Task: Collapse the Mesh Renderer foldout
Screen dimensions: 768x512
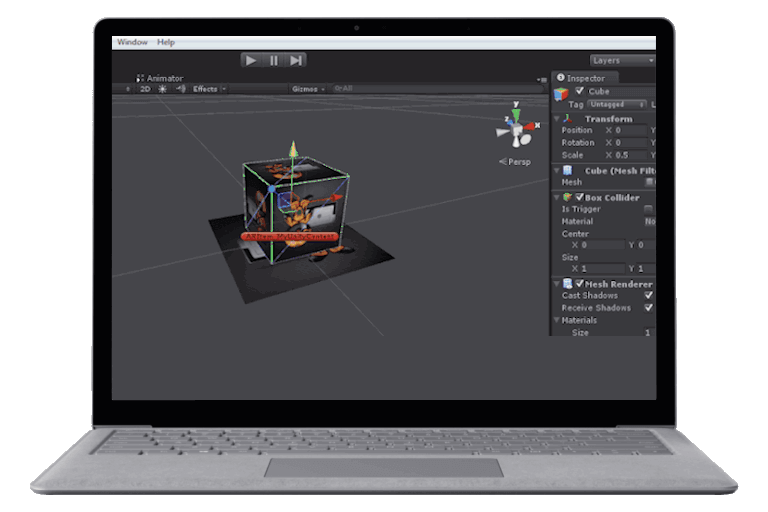Action: [x=556, y=284]
